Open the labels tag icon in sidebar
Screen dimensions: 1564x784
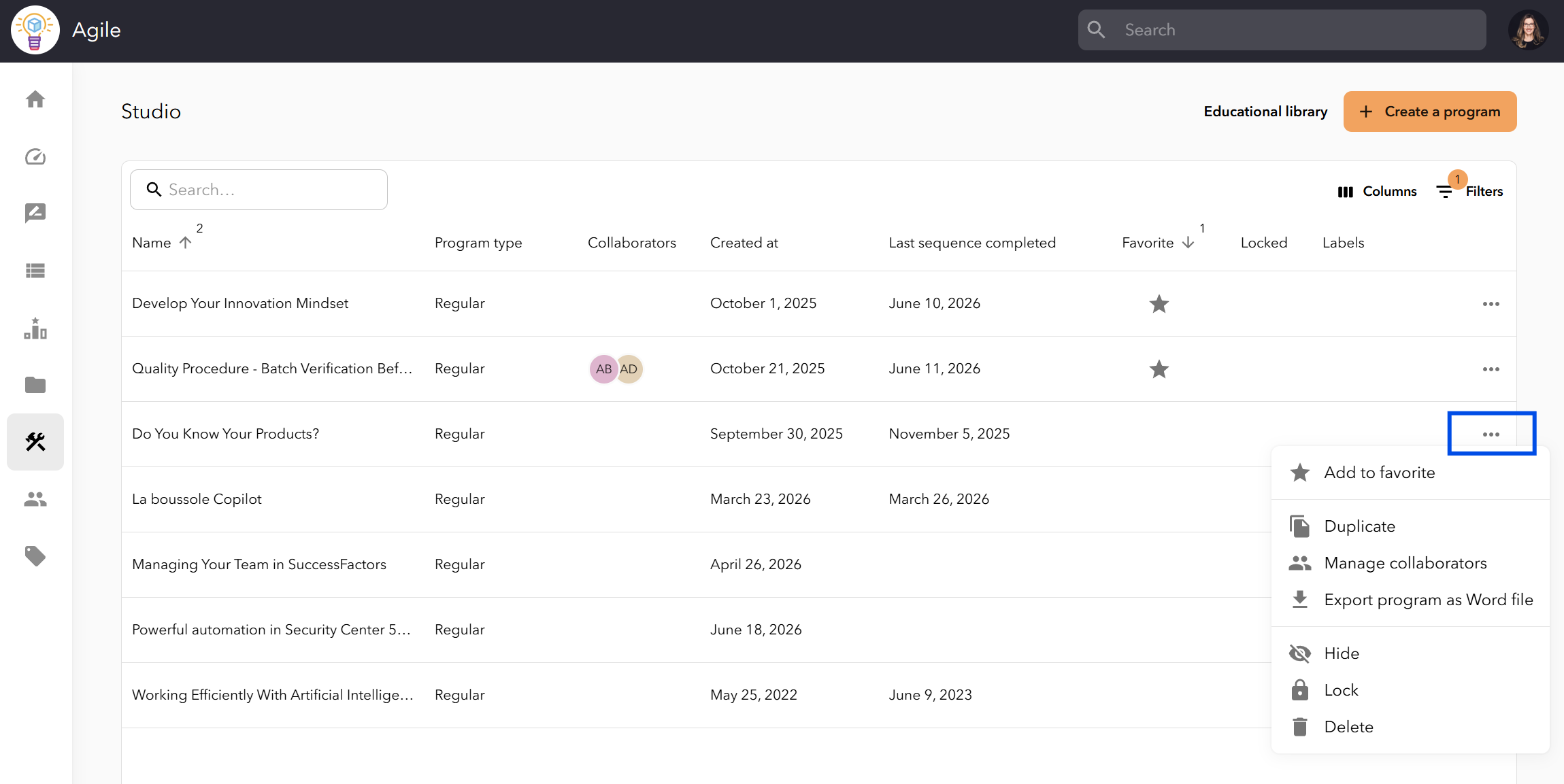(35, 556)
